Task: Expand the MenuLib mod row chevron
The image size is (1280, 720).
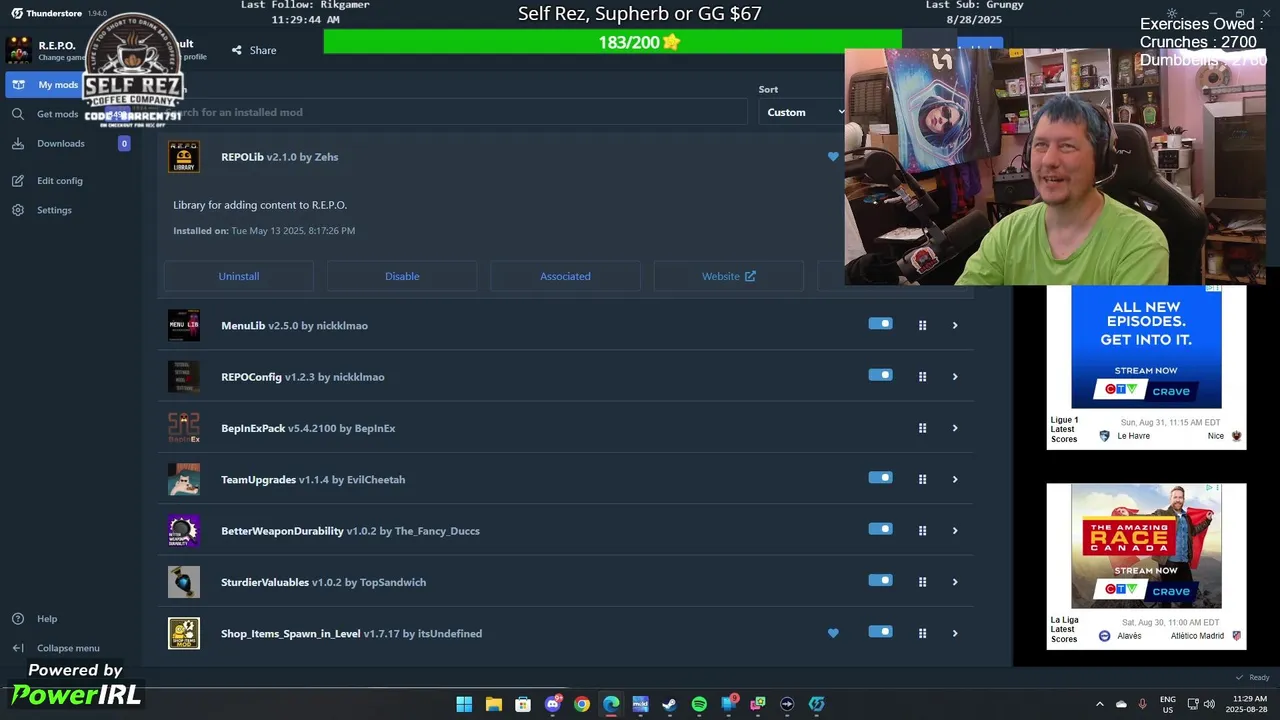Action: [x=955, y=325]
